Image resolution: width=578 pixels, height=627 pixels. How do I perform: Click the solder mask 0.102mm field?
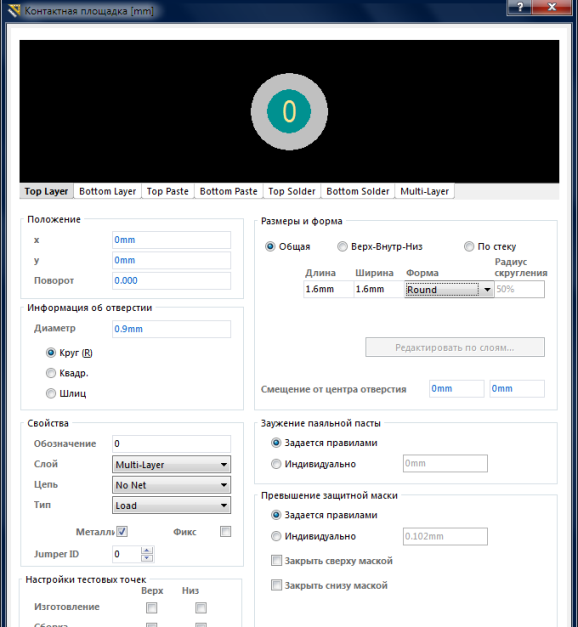[x=445, y=536]
